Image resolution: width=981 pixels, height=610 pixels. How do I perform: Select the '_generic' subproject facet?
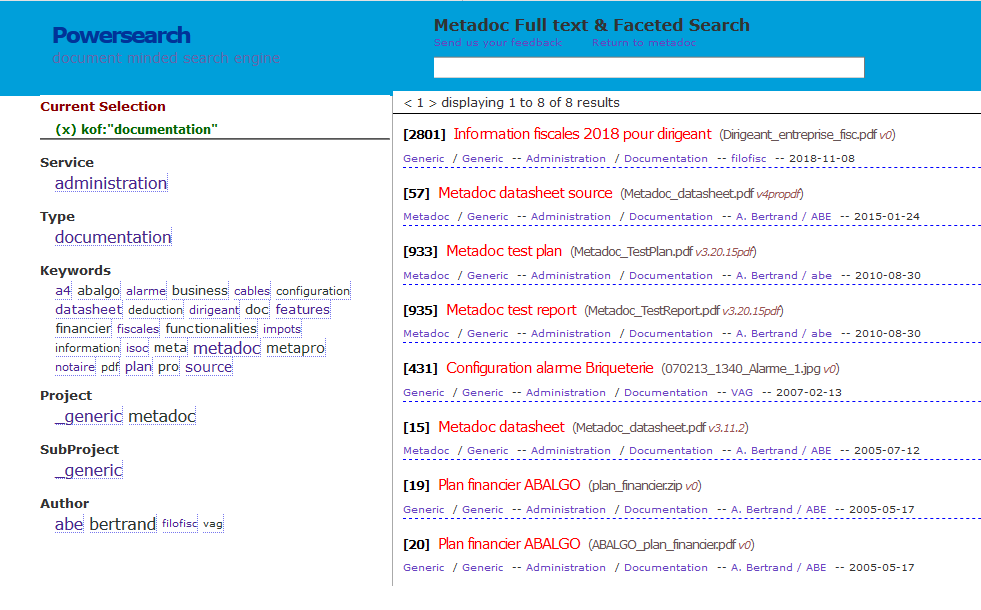tap(88, 470)
